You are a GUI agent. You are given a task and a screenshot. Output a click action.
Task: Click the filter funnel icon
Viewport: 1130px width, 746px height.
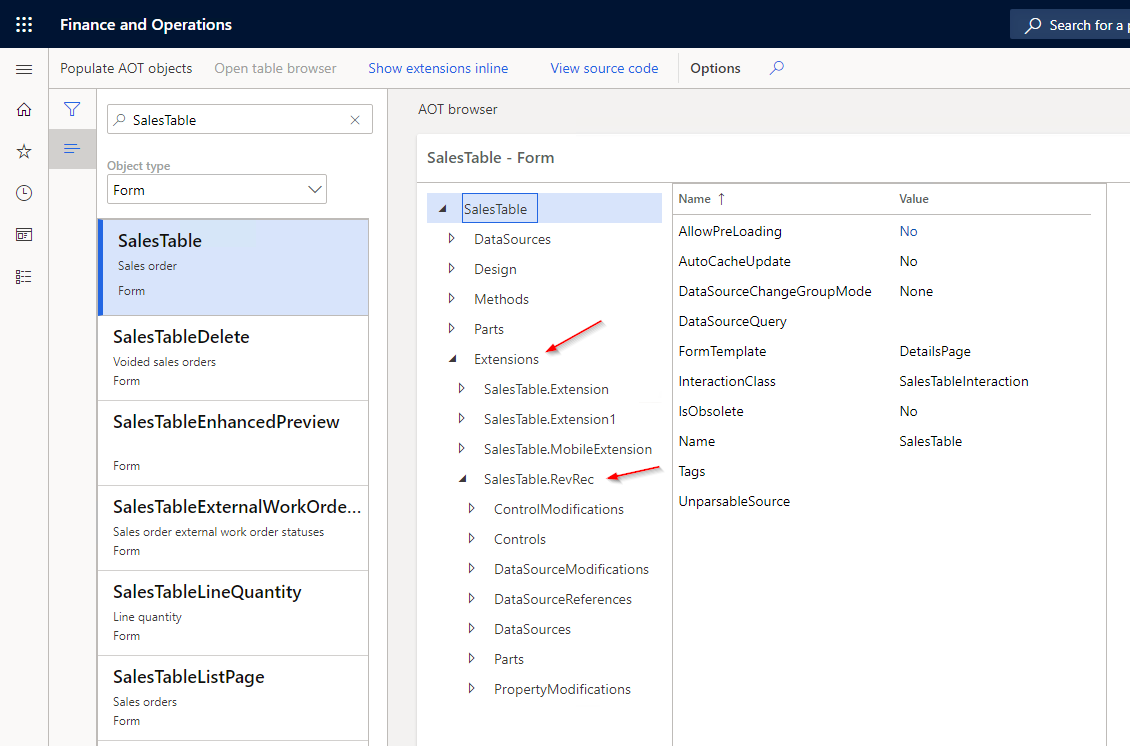click(x=72, y=109)
